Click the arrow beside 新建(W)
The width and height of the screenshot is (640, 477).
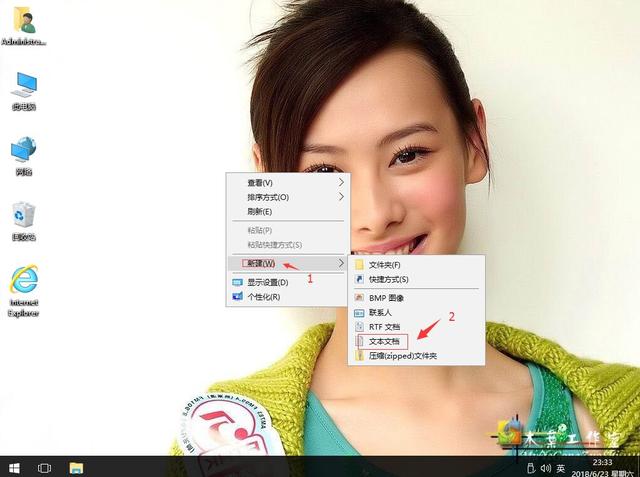(341, 264)
